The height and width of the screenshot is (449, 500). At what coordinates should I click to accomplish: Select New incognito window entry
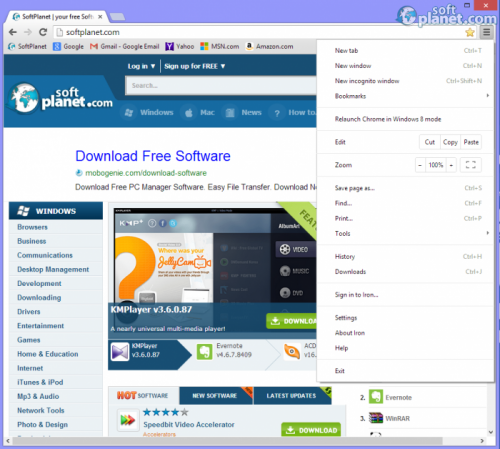[x=405, y=81]
